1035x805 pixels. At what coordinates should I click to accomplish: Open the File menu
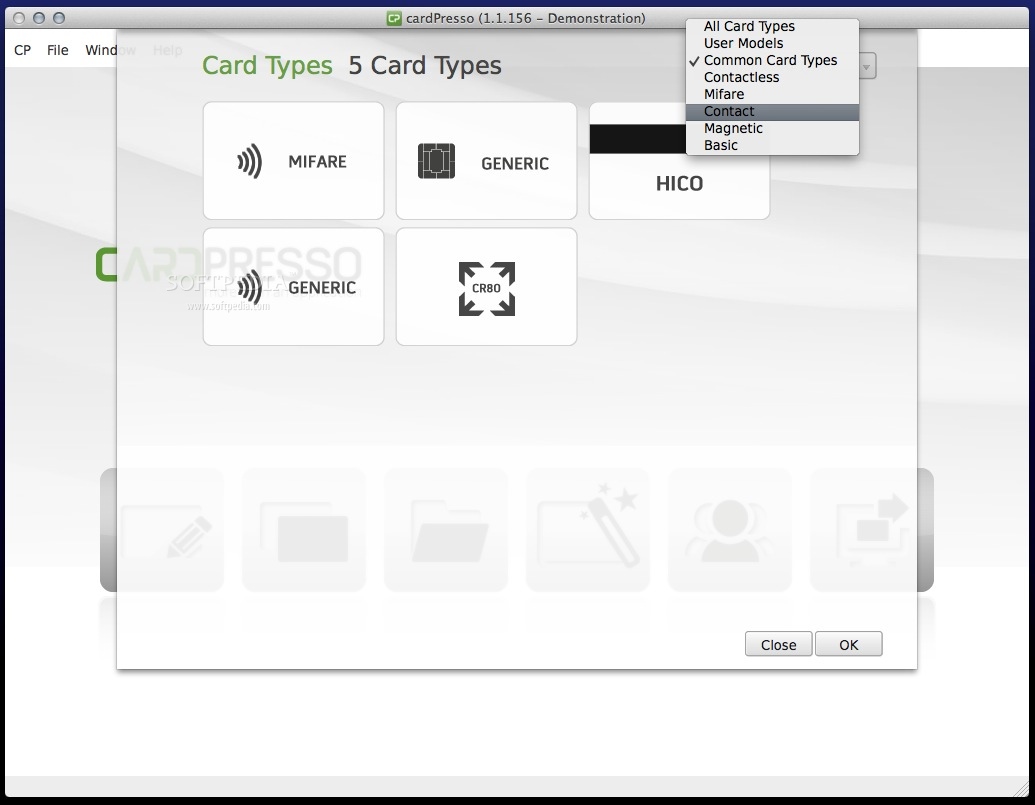(57, 50)
